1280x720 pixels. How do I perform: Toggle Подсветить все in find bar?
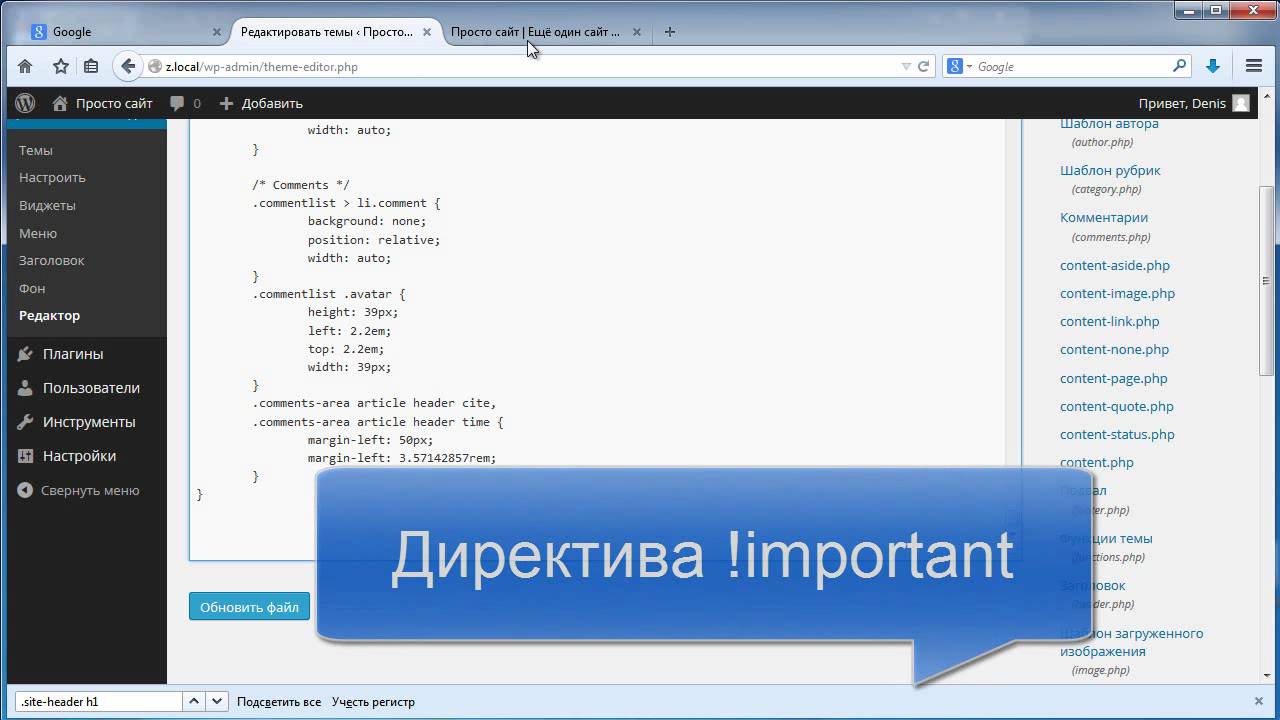pyautogui.click(x=279, y=702)
